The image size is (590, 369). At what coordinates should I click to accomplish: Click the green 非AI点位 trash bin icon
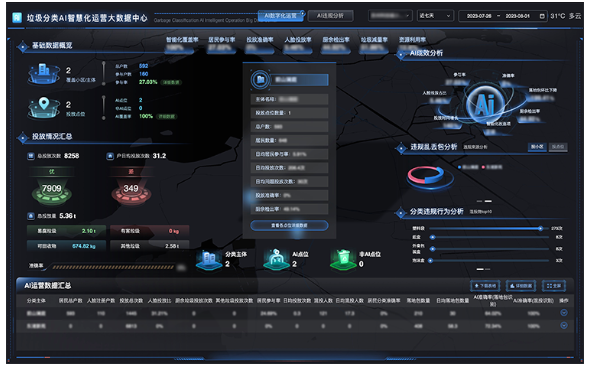pyautogui.click(x=343, y=259)
